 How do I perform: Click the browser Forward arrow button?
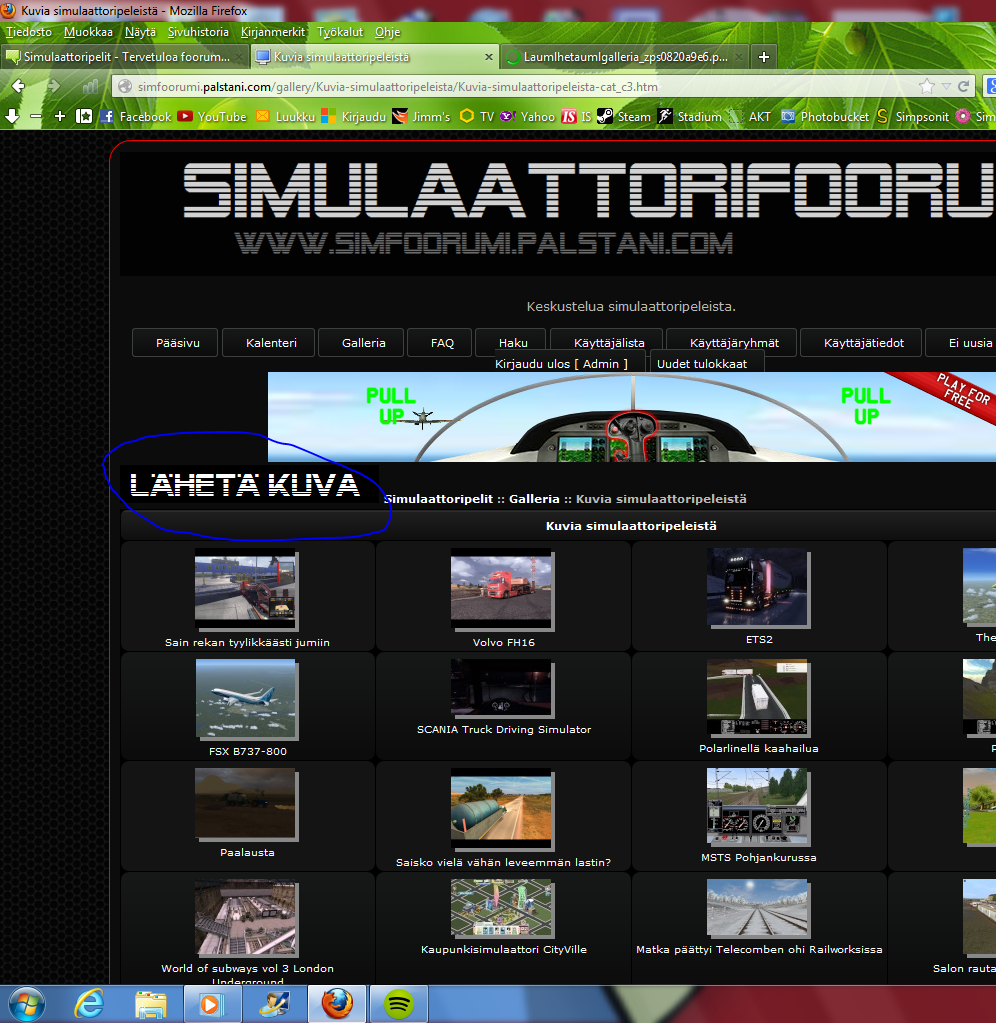[53, 86]
